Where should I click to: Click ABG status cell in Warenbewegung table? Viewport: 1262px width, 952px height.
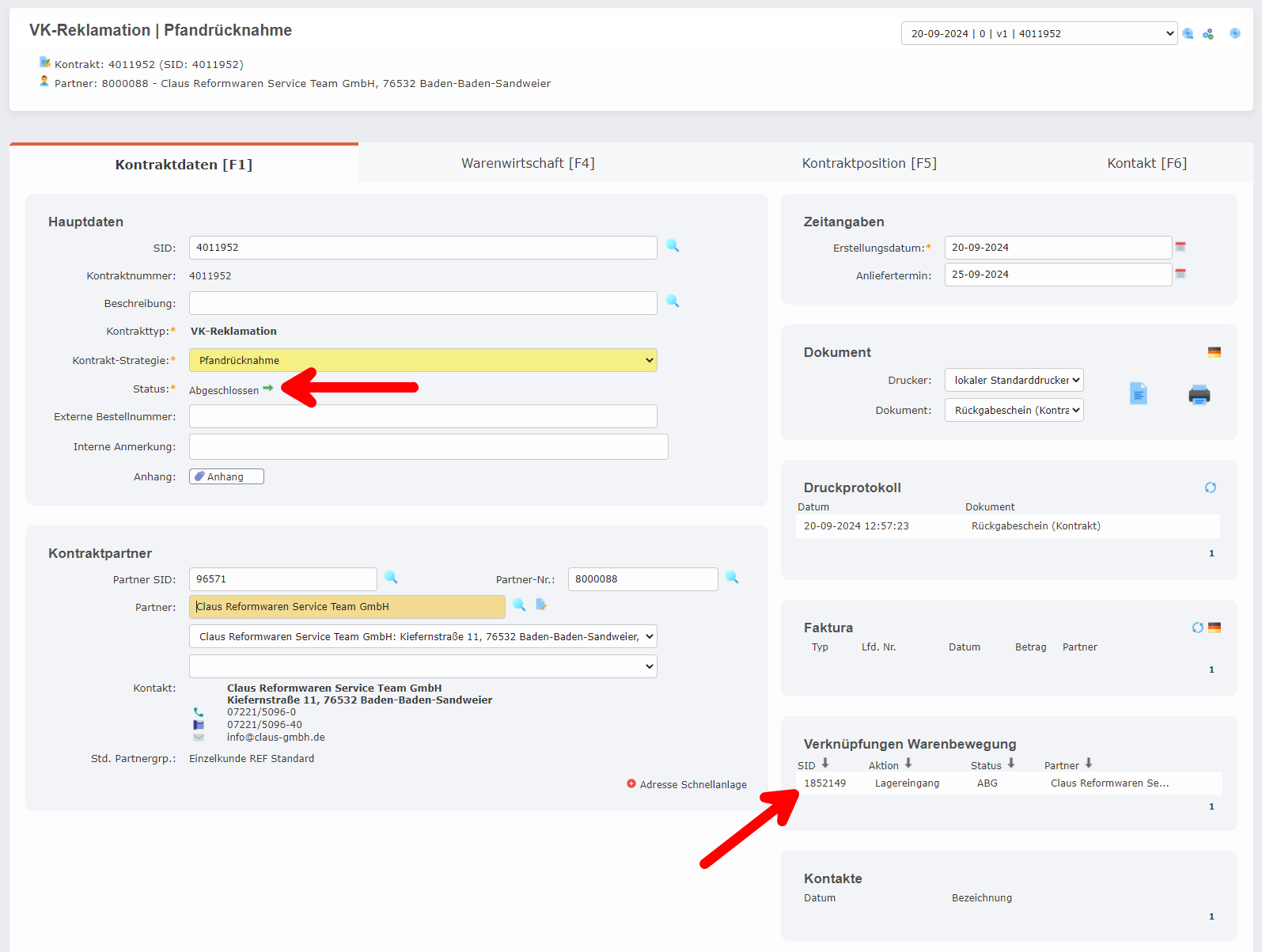(x=987, y=783)
